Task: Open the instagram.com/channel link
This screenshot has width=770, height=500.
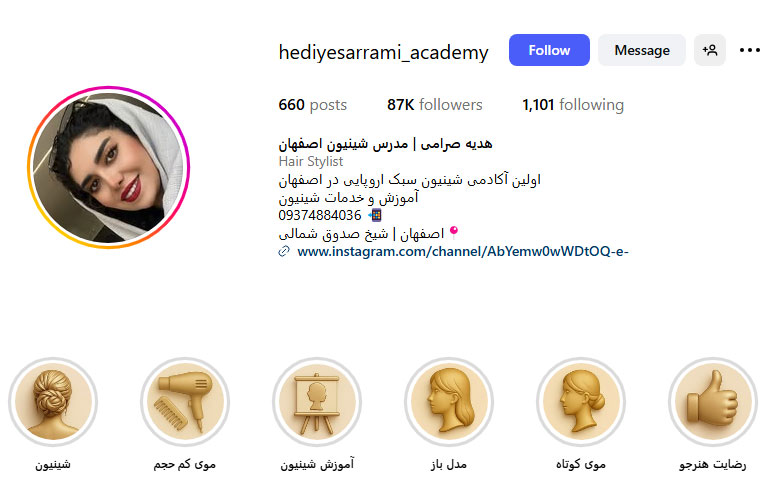Action: coord(463,251)
